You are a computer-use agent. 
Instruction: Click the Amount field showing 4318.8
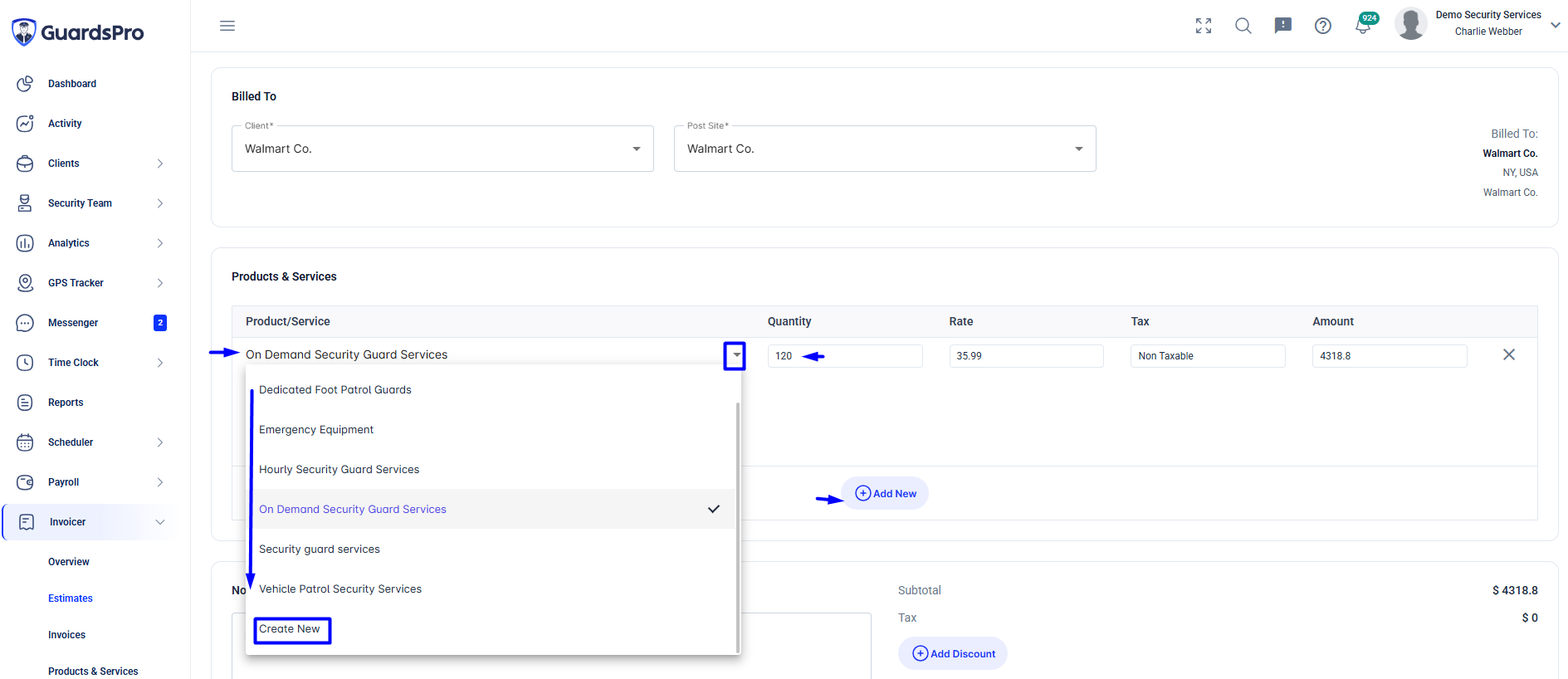click(x=1390, y=356)
